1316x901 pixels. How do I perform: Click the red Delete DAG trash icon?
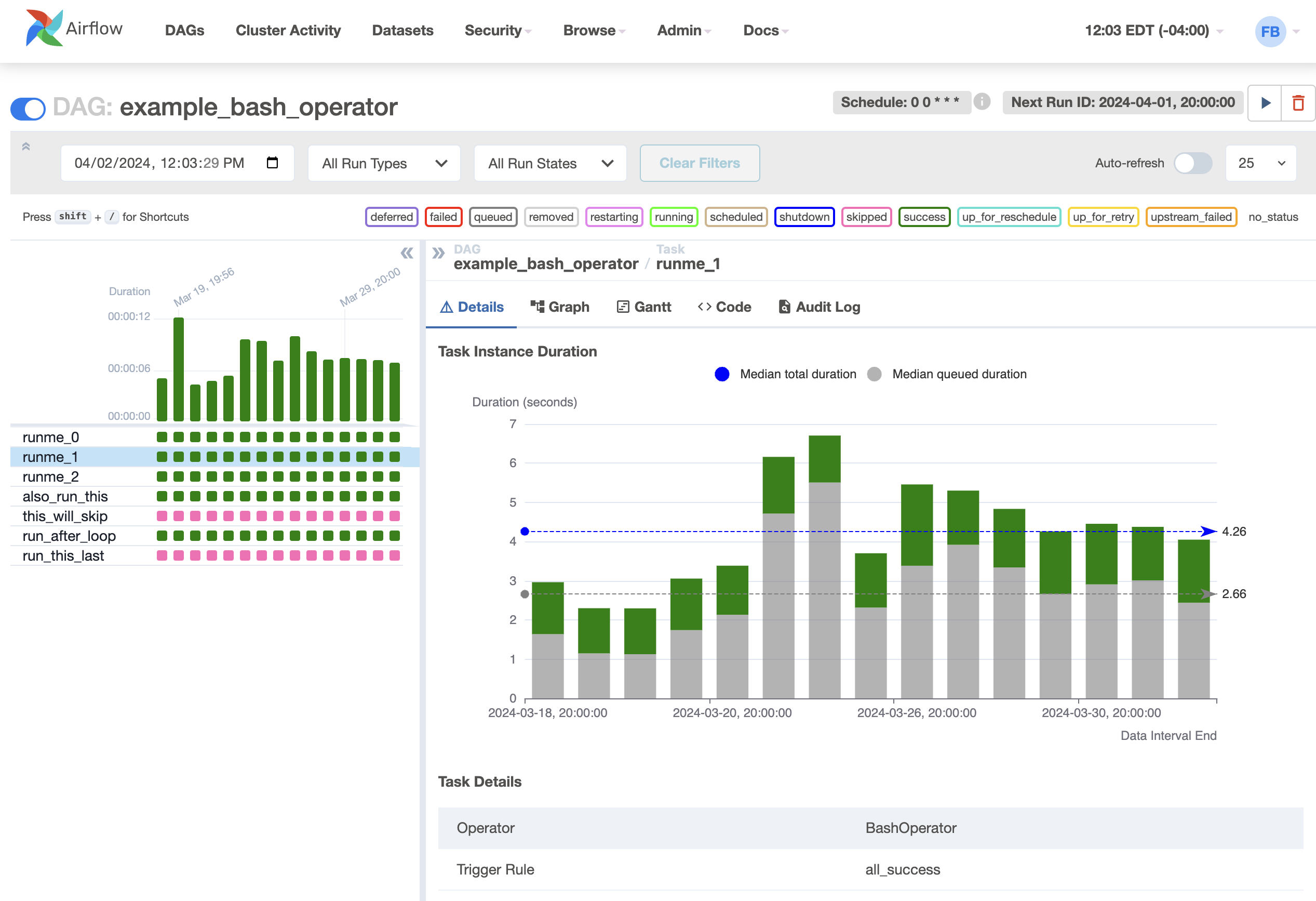1298,102
